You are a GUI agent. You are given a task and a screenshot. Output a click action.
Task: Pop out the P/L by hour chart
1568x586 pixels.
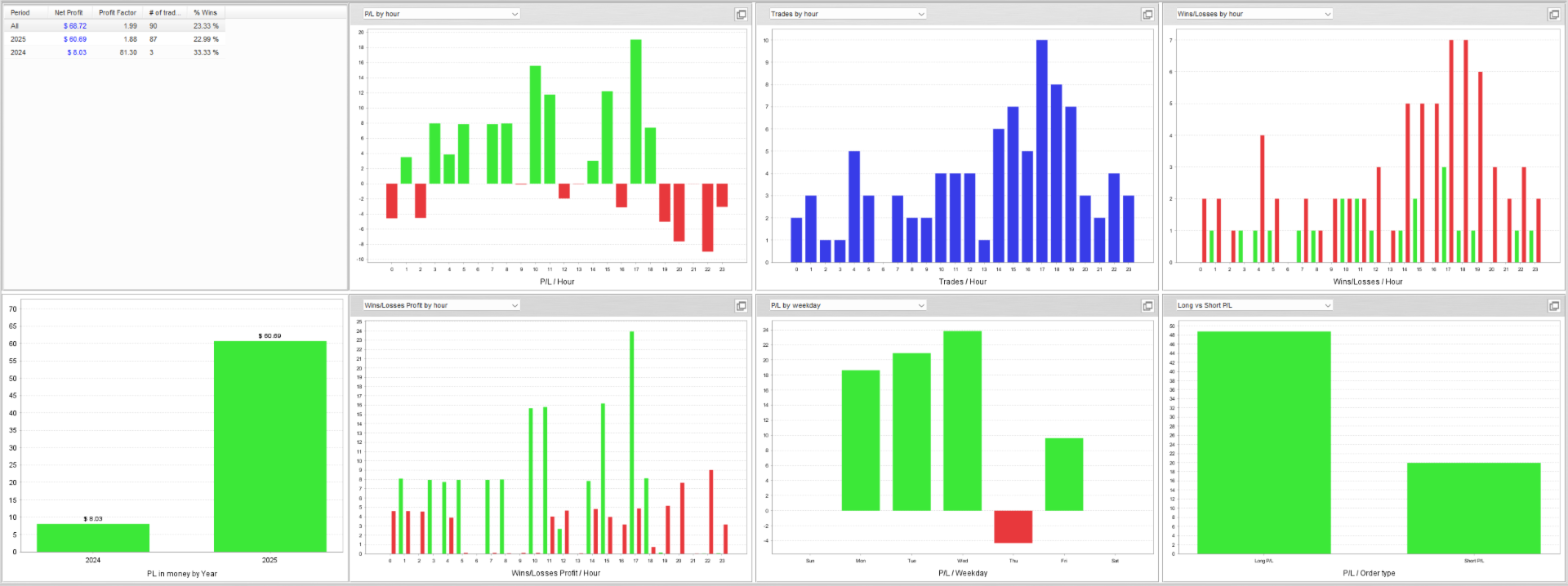click(x=741, y=14)
